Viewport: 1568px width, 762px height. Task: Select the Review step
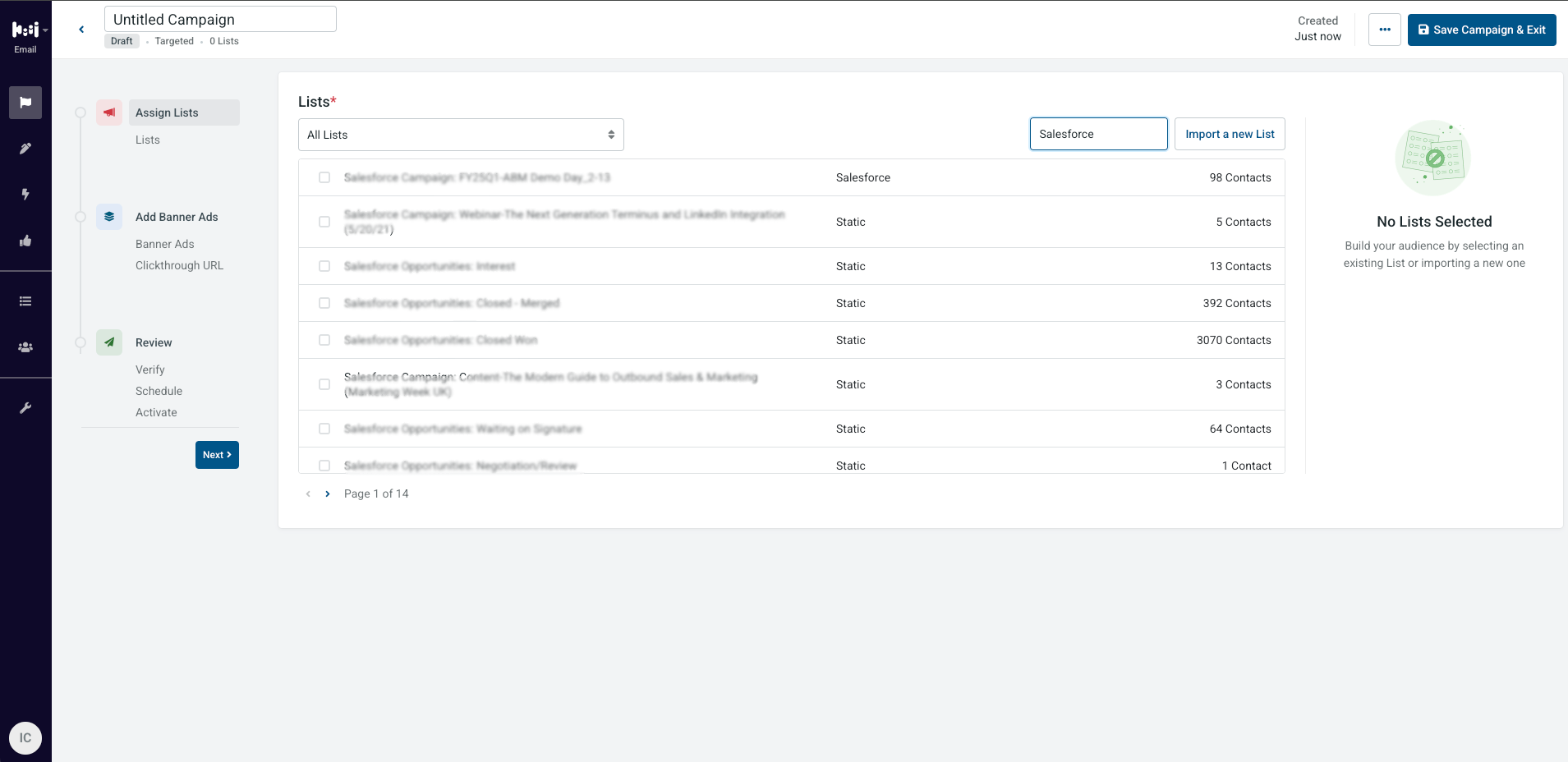[x=154, y=342]
